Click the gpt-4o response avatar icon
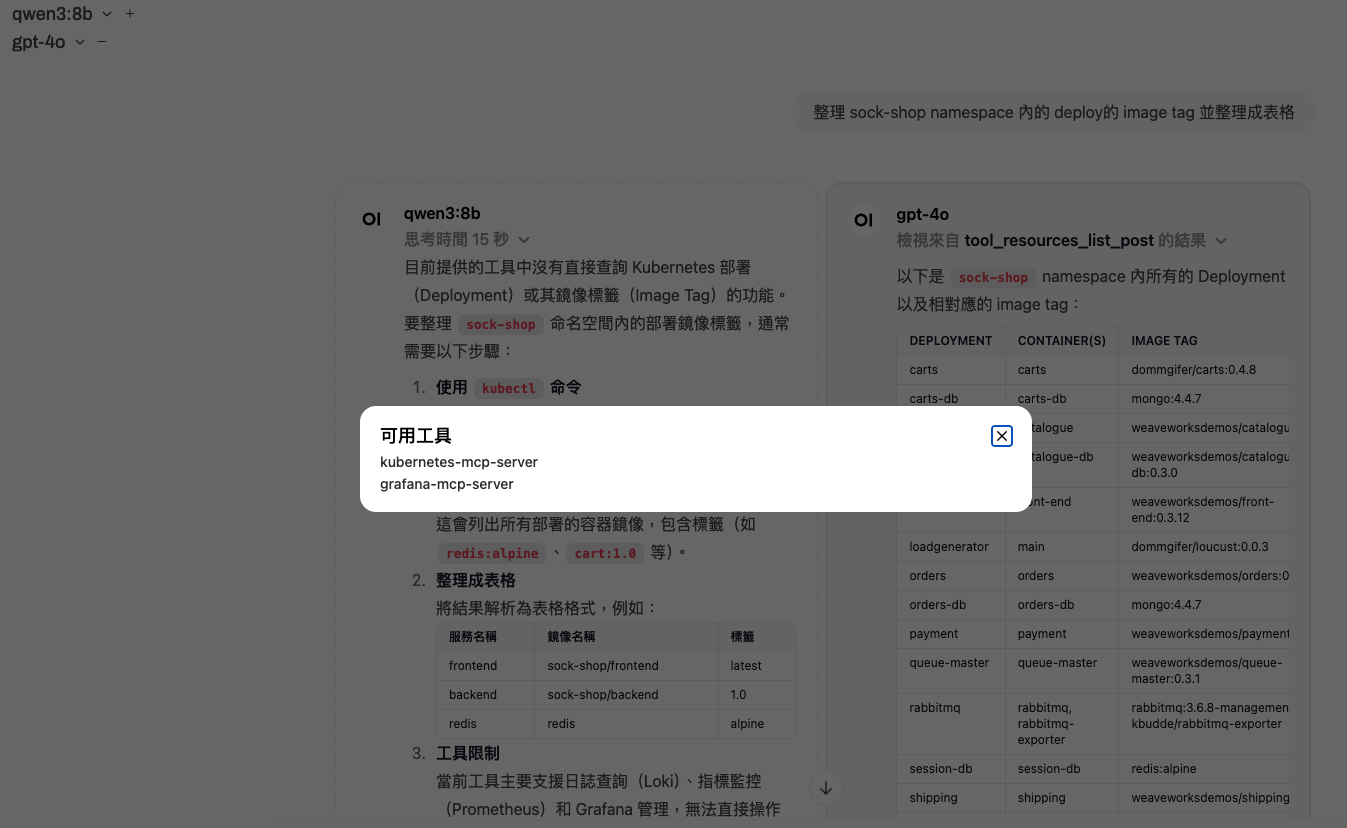 tap(863, 220)
